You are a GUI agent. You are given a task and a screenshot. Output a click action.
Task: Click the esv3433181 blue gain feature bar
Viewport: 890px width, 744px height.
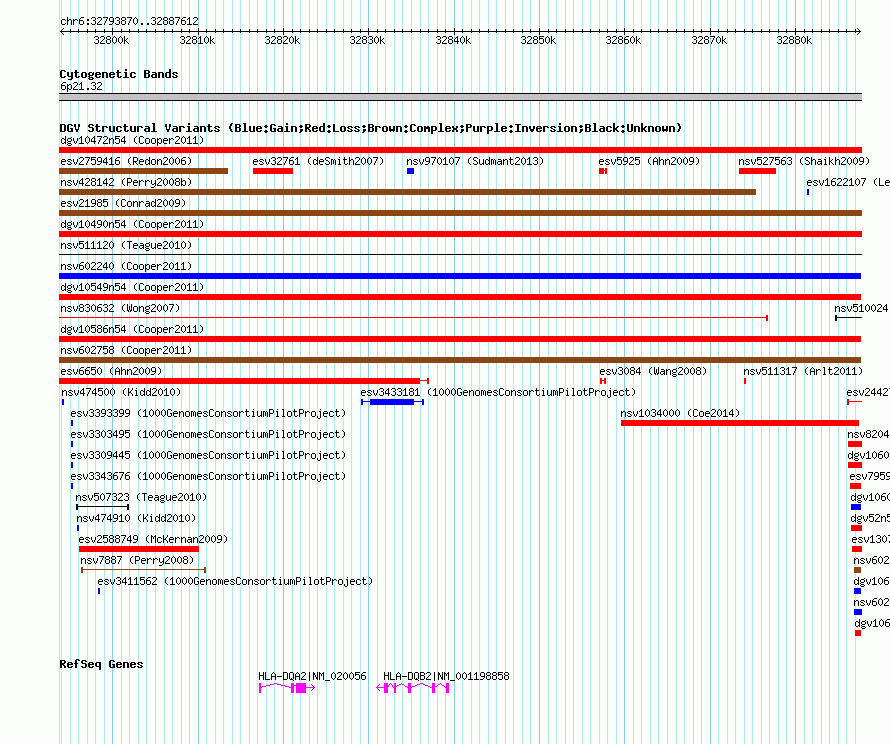(392, 402)
